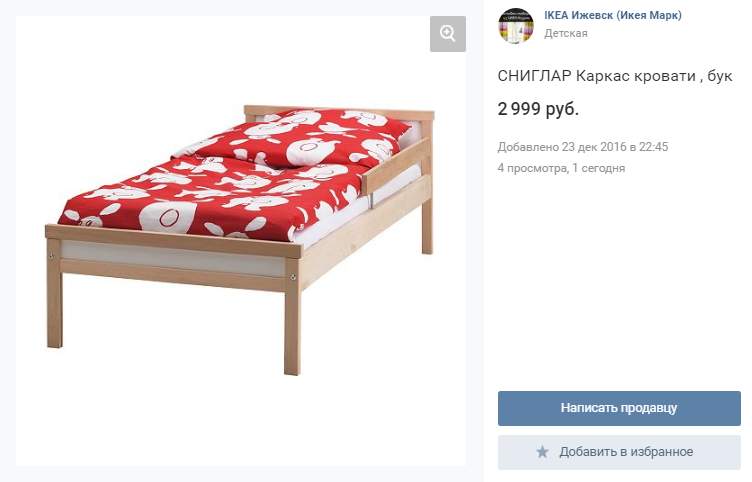Click the wooden headboard top rail
Screen dimensions: 752x482
pyautogui.click(x=340, y=113)
